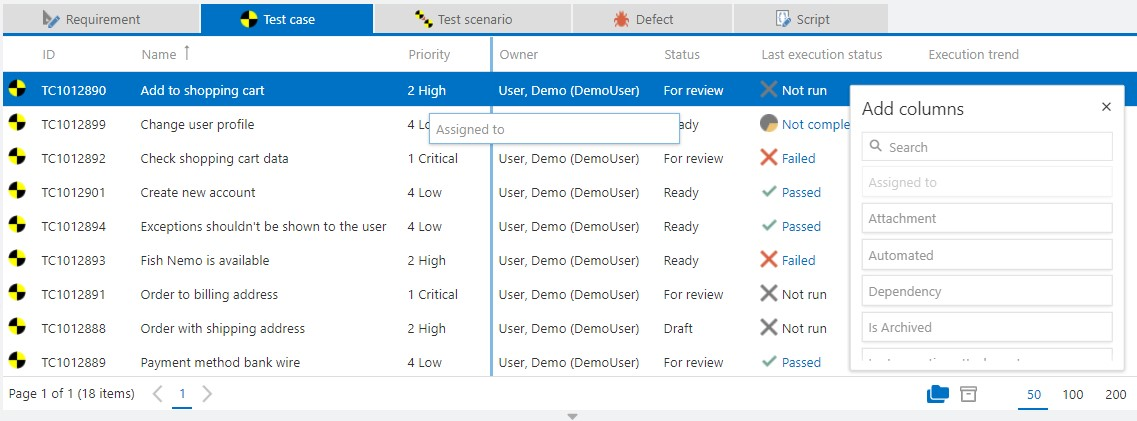
Task: Show 200 items per page
Action: pyautogui.click(x=1115, y=394)
